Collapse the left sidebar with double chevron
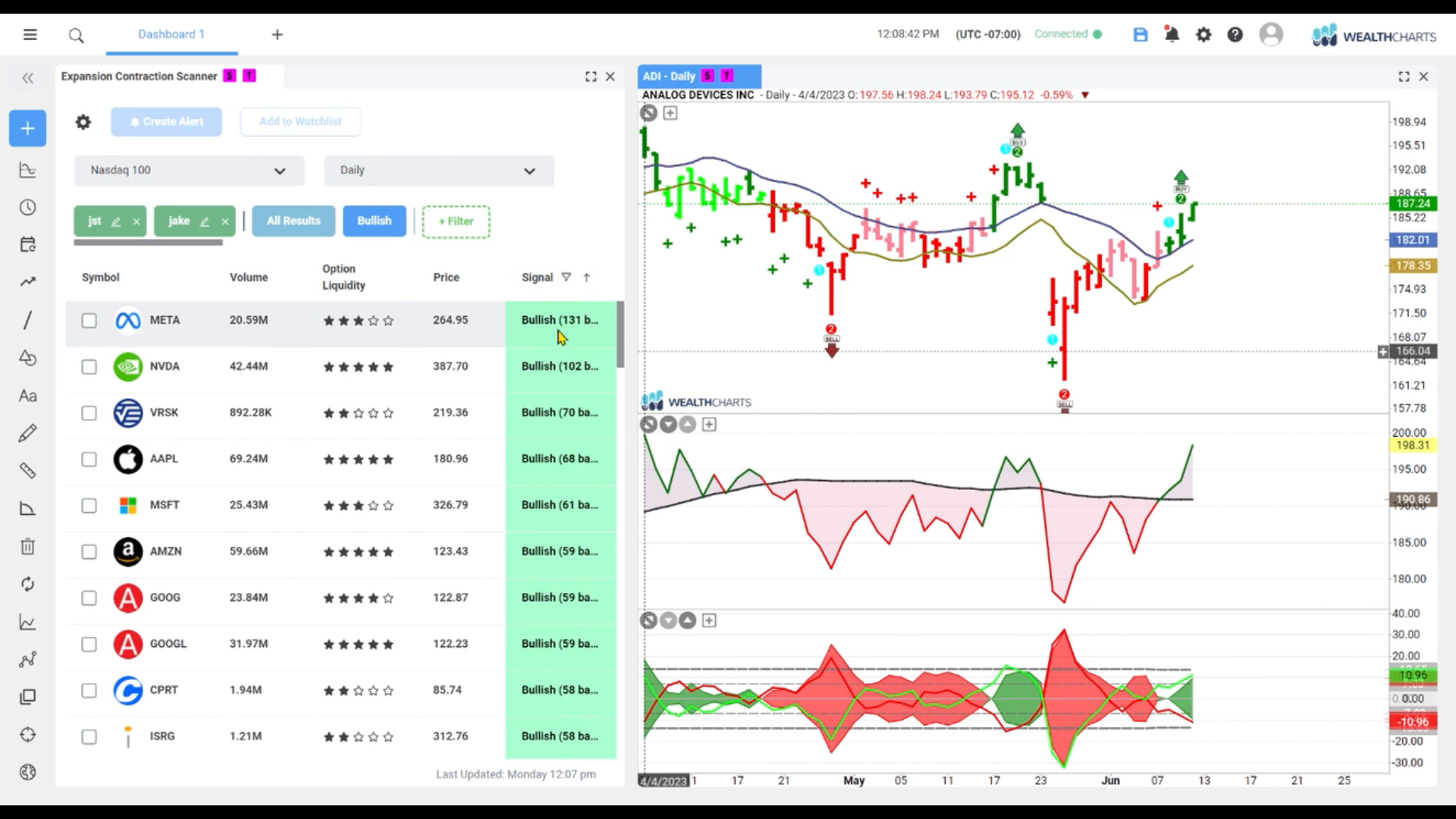This screenshot has width=1456, height=819. 28,77
